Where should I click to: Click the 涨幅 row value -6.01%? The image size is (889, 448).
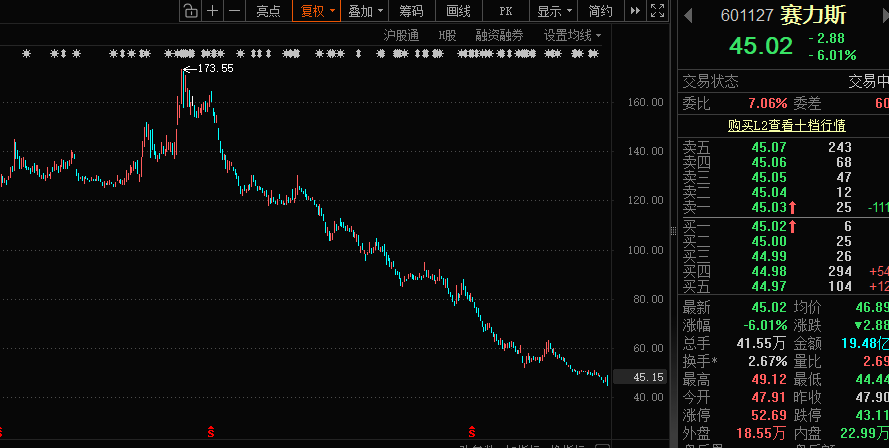tap(765, 326)
